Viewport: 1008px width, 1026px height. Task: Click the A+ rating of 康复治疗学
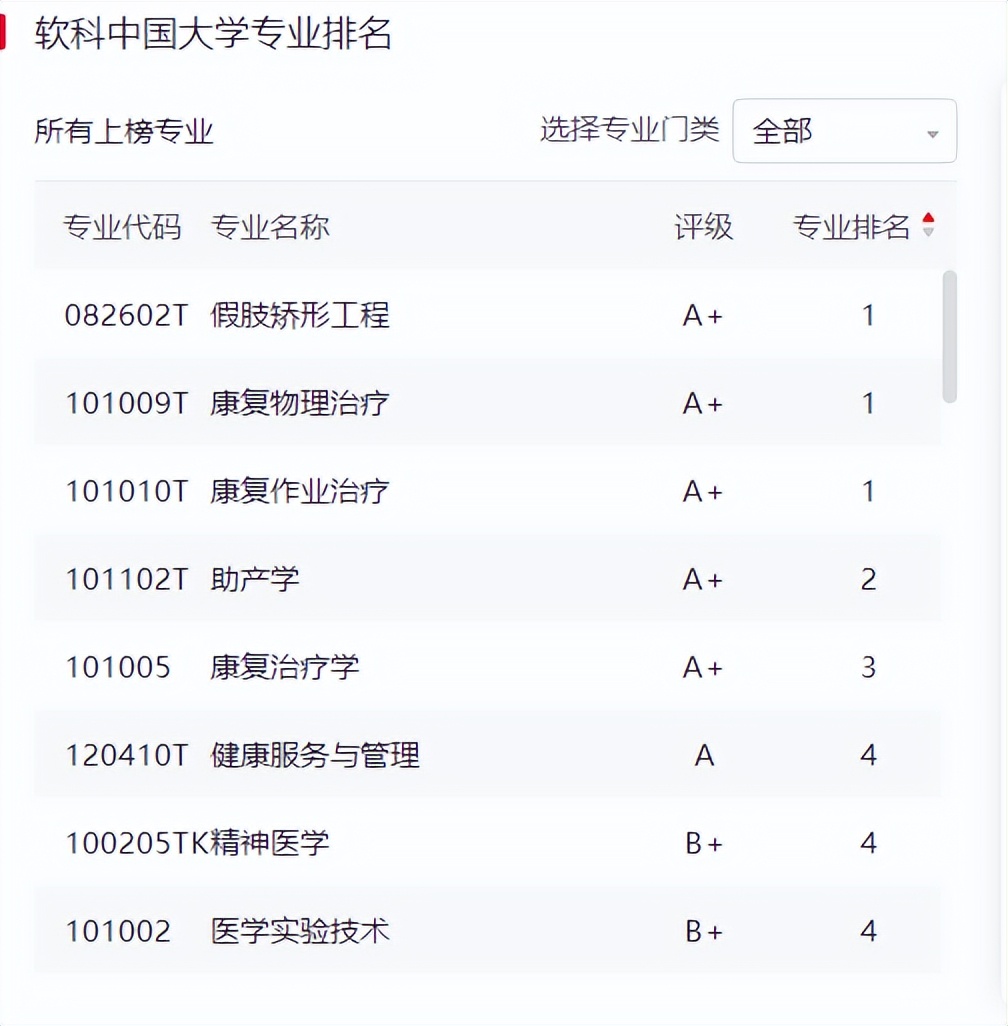click(705, 667)
